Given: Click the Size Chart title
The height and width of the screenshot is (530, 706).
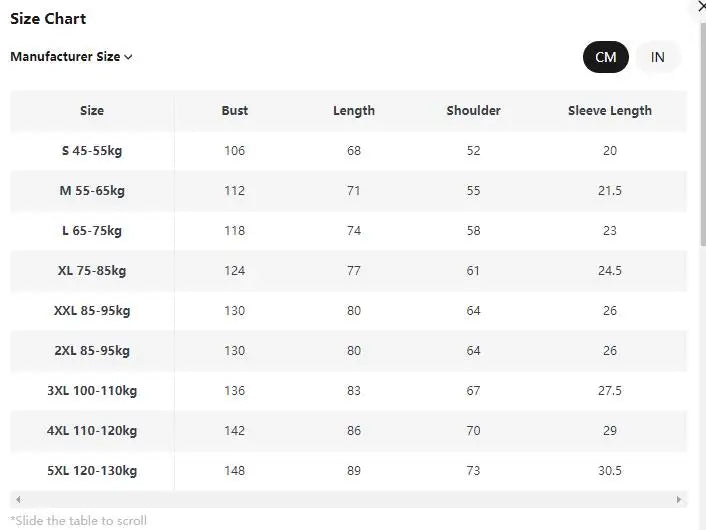Looking at the screenshot, I should tap(48, 18).
